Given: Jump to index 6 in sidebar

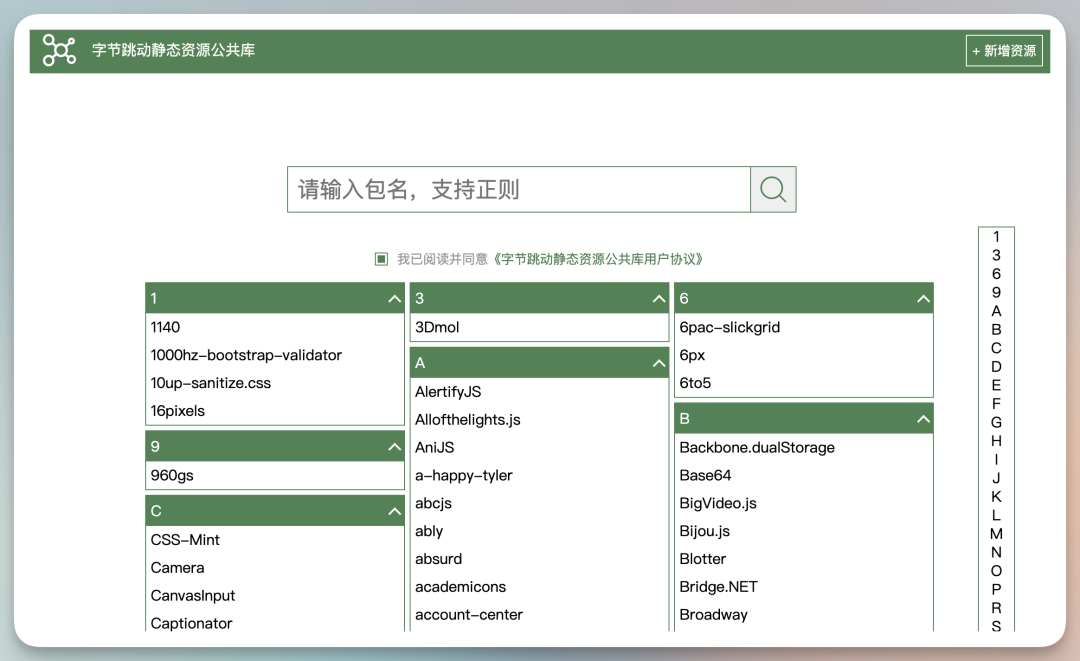Looking at the screenshot, I should click(996, 274).
